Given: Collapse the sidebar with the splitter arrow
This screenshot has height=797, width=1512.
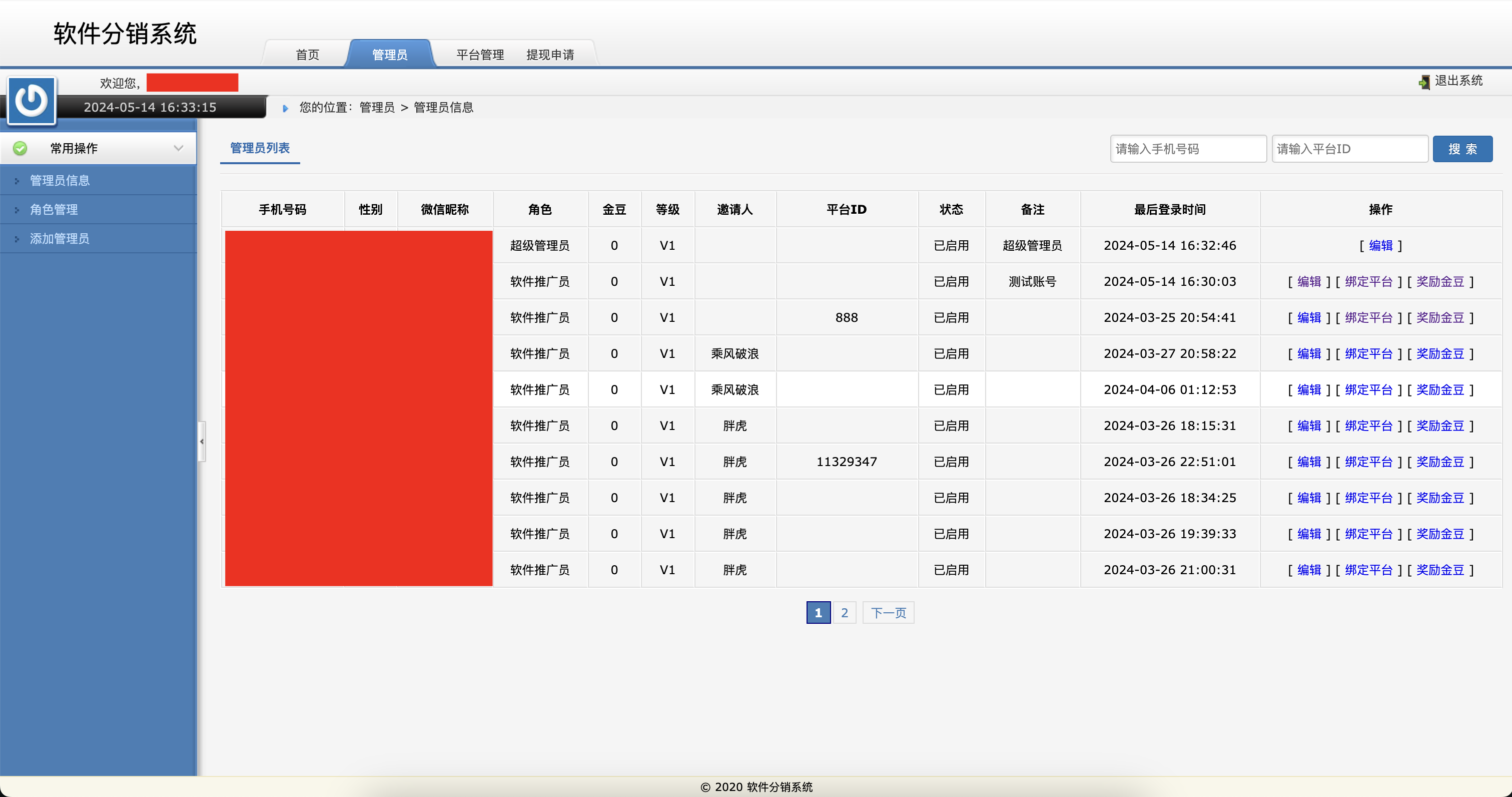Looking at the screenshot, I should pos(202,441).
